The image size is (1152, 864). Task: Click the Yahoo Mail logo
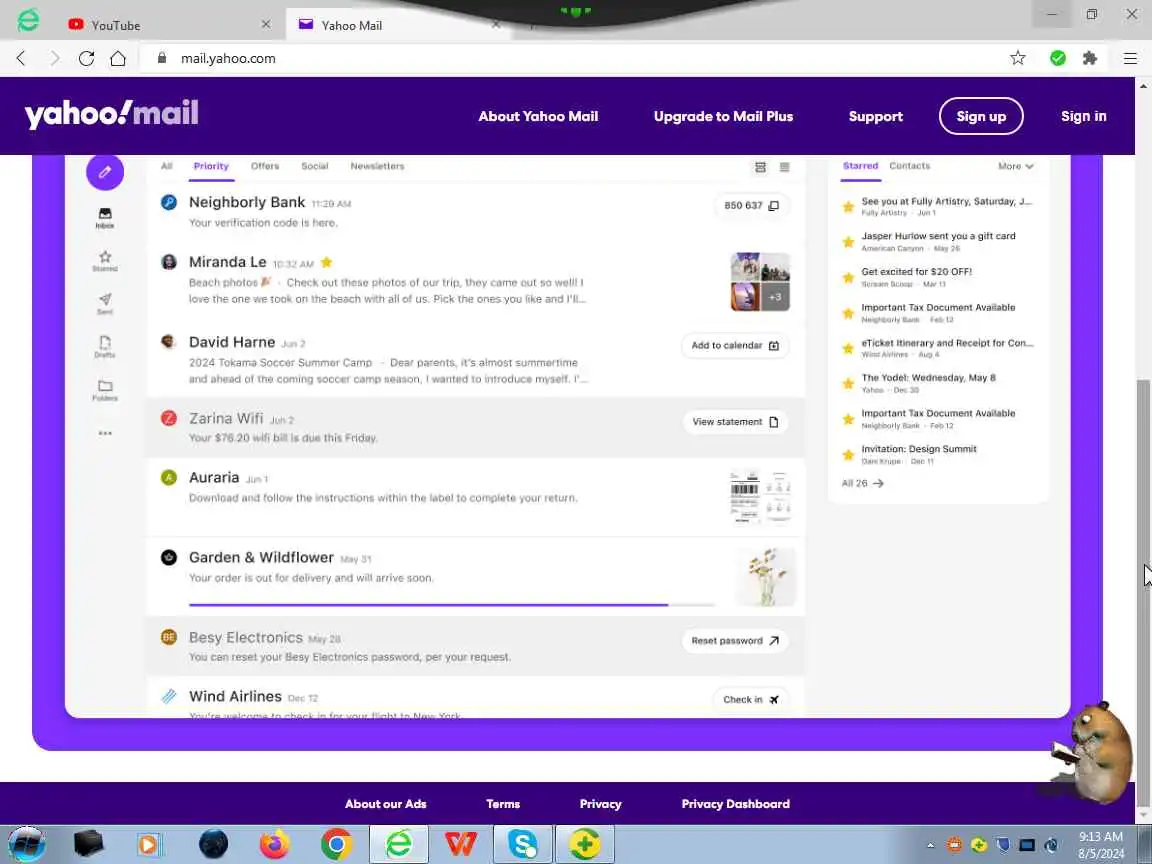(112, 114)
